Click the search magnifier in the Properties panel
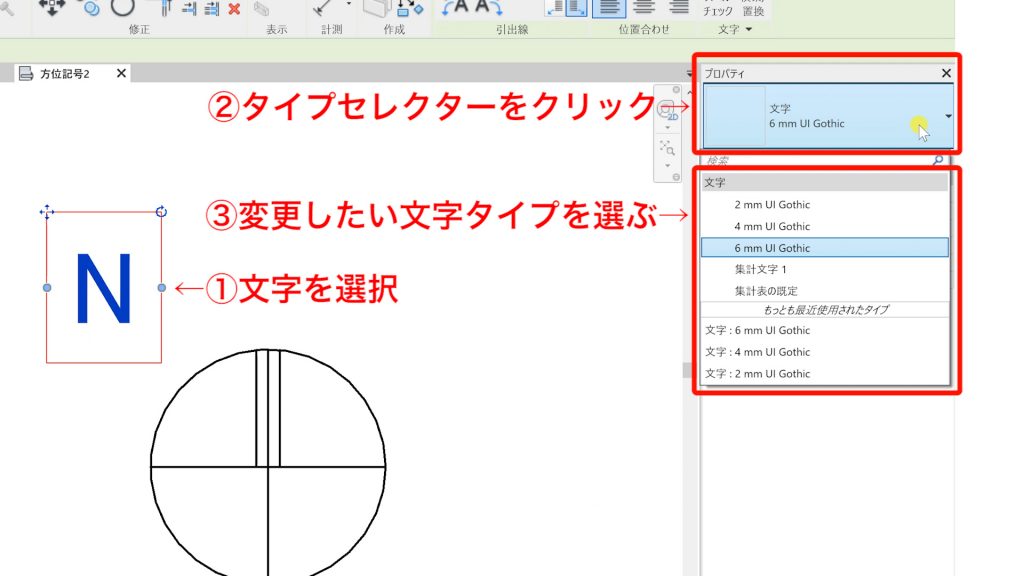1024x576 pixels. [x=935, y=160]
